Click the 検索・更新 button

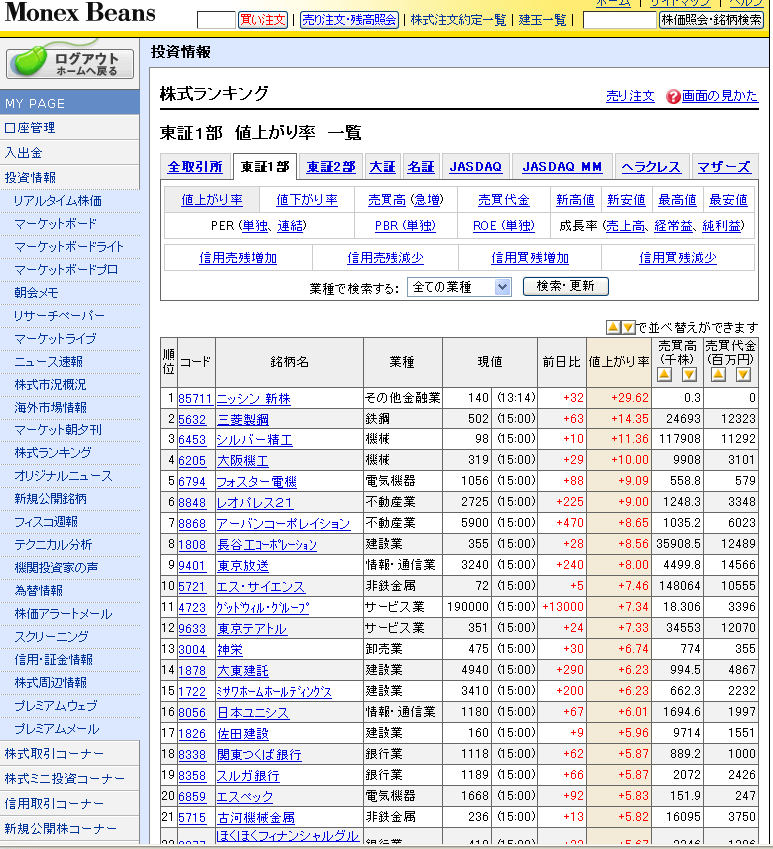click(566, 286)
